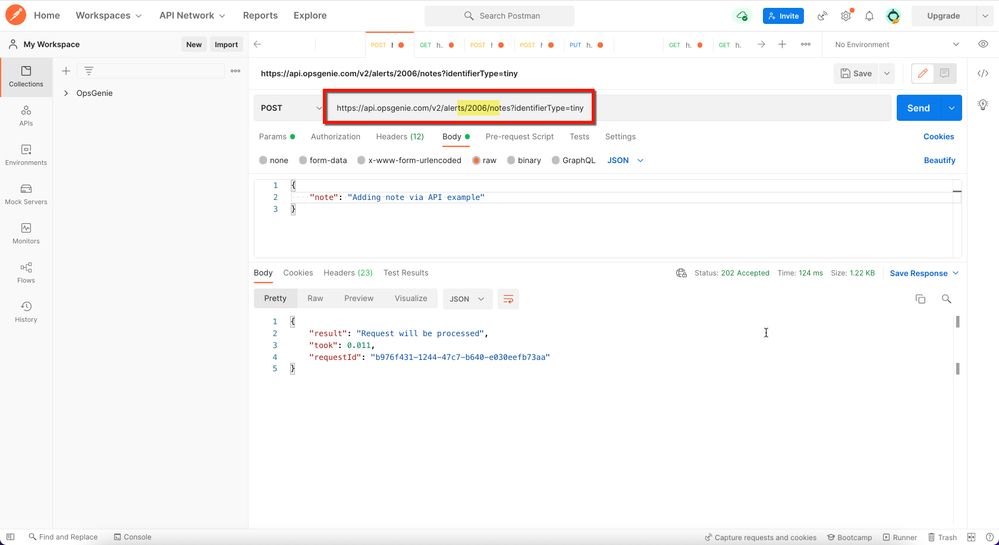
Task: Open the lightbulb info icon in right sidebar
Action: [x=983, y=105]
